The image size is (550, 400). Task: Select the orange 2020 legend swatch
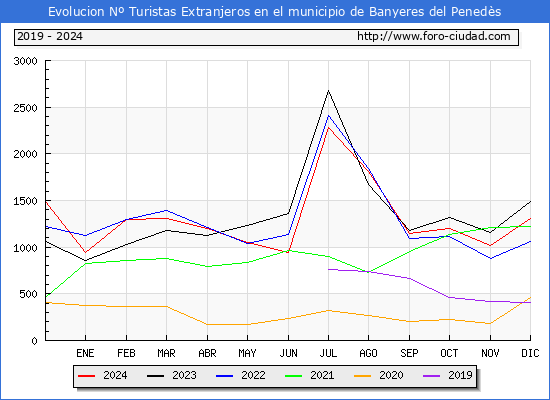pos(362,376)
